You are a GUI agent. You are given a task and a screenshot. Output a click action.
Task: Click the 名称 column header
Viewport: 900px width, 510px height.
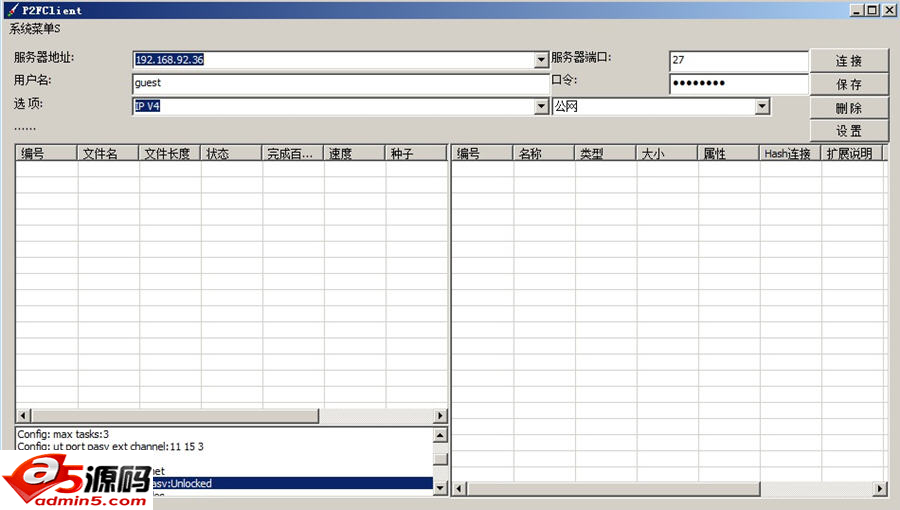click(x=544, y=153)
